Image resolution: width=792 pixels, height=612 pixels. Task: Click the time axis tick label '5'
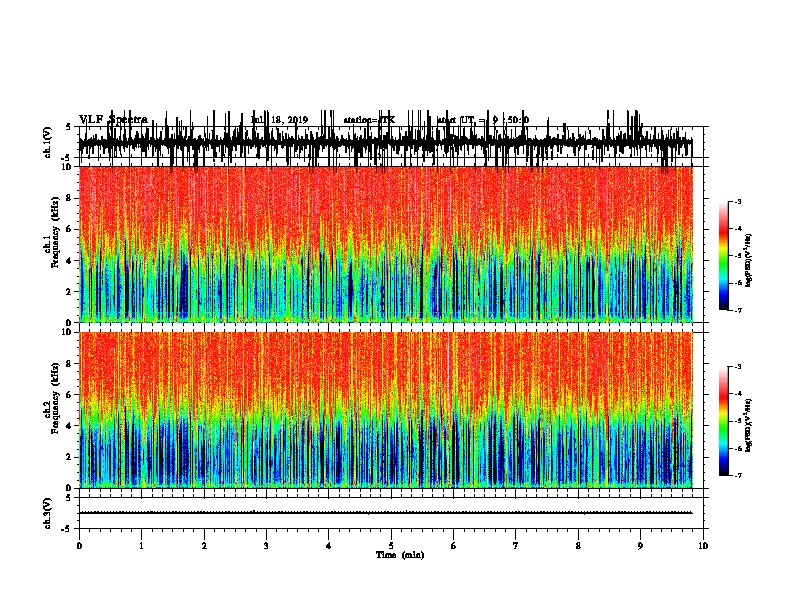click(x=391, y=546)
